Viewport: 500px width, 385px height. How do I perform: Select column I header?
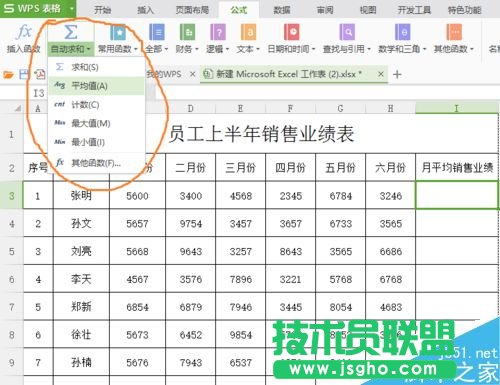pos(457,108)
